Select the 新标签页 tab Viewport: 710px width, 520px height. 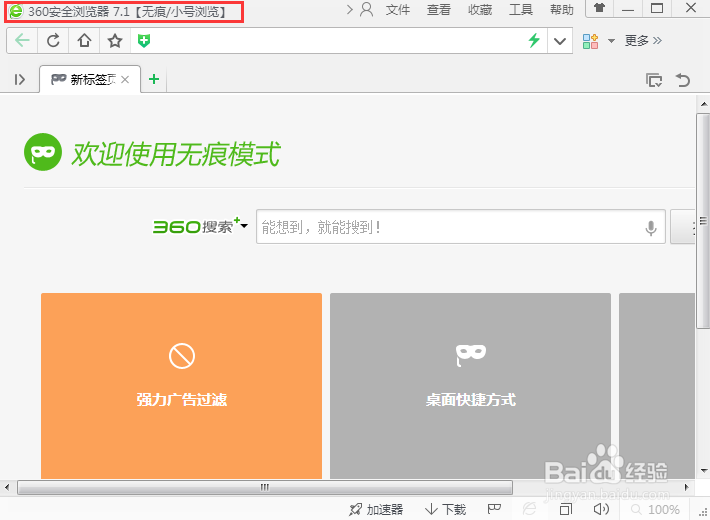pyautogui.click(x=90, y=80)
